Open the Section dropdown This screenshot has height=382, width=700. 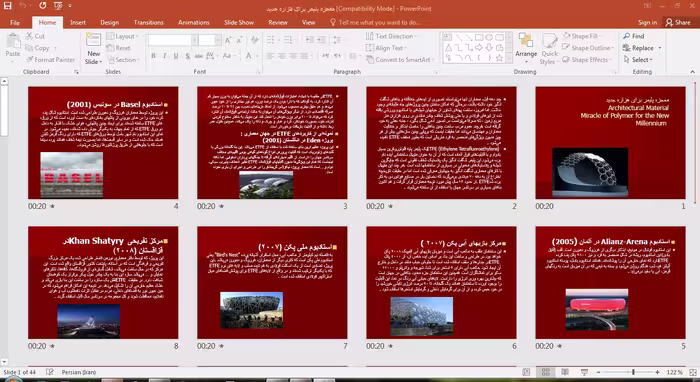point(123,59)
